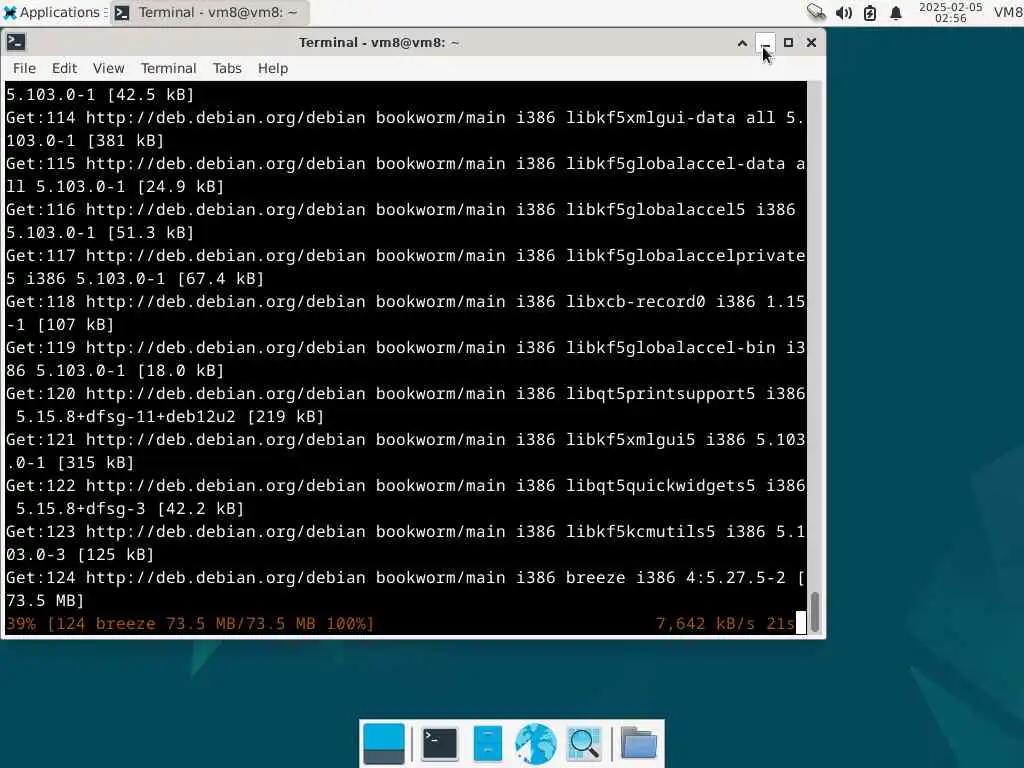Maximize the Terminal window
The width and height of the screenshot is (1024, 768).
tap(788, 43)
